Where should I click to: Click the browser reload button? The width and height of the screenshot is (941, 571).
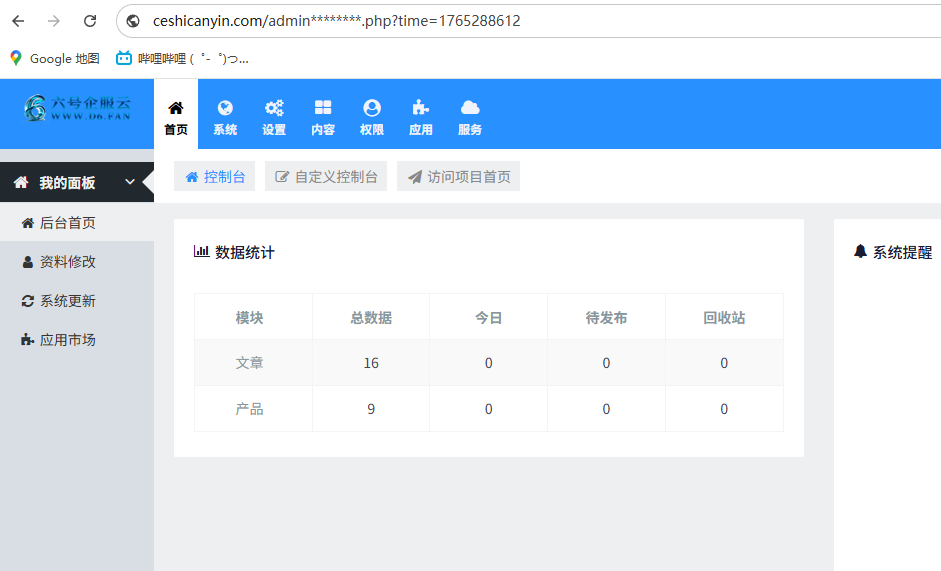90,21
